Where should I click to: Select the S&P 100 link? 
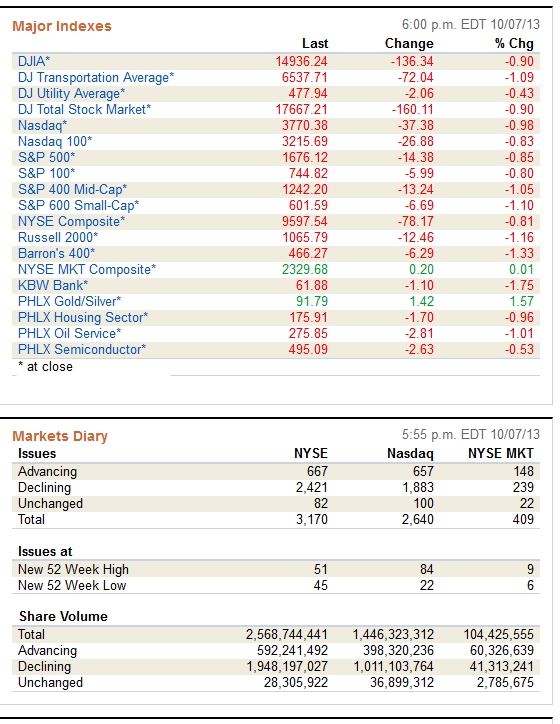click(46, 173)
